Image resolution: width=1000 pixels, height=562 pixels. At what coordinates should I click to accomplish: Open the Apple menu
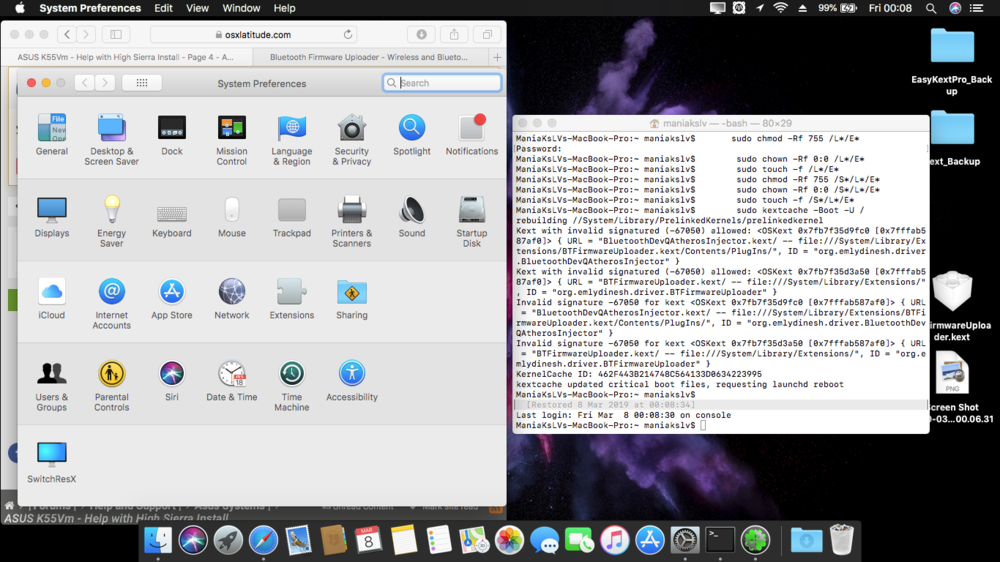tap(20, 8)
